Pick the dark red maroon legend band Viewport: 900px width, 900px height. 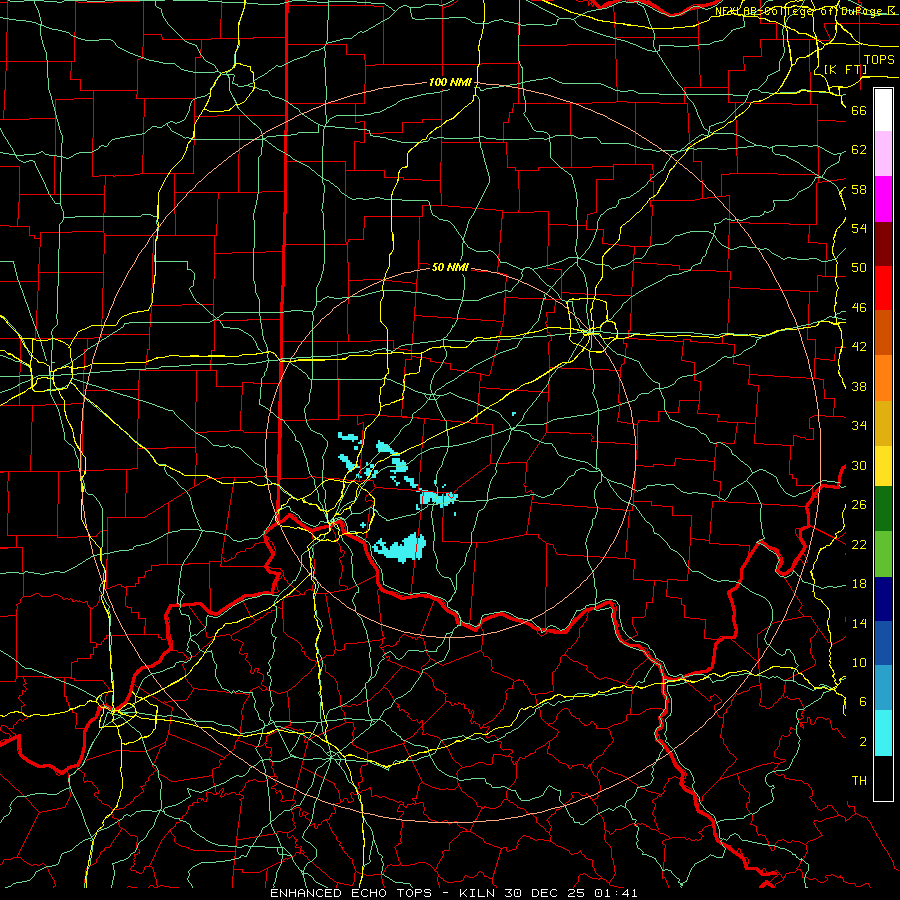[x=883, y=243]
